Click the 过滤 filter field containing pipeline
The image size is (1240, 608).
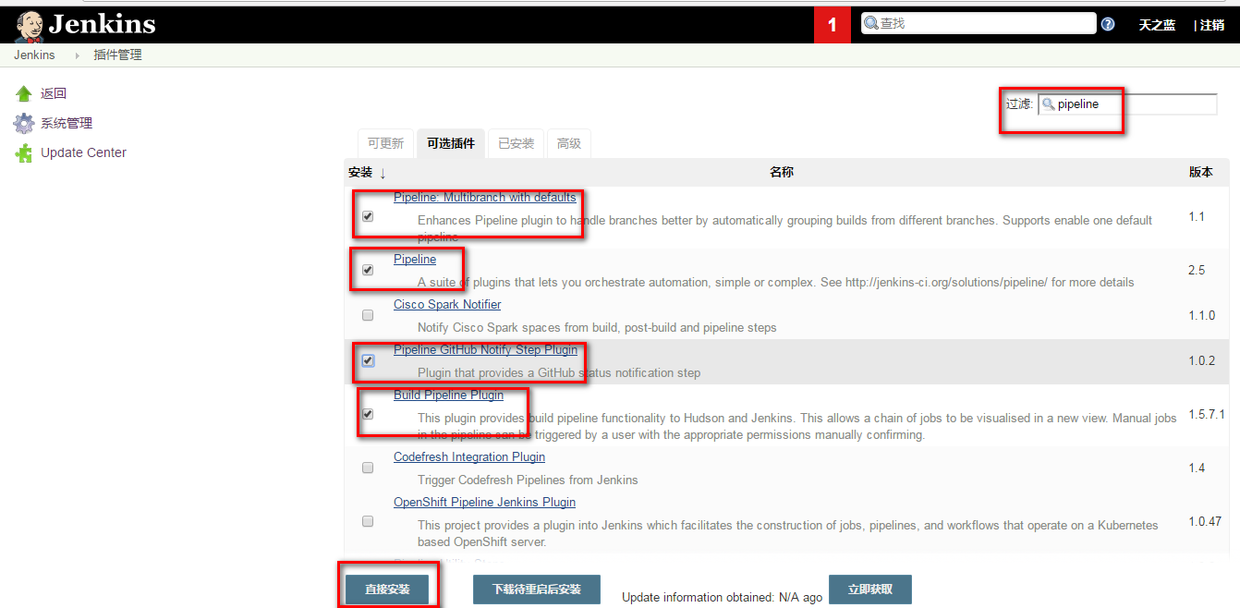point(1128,104)
